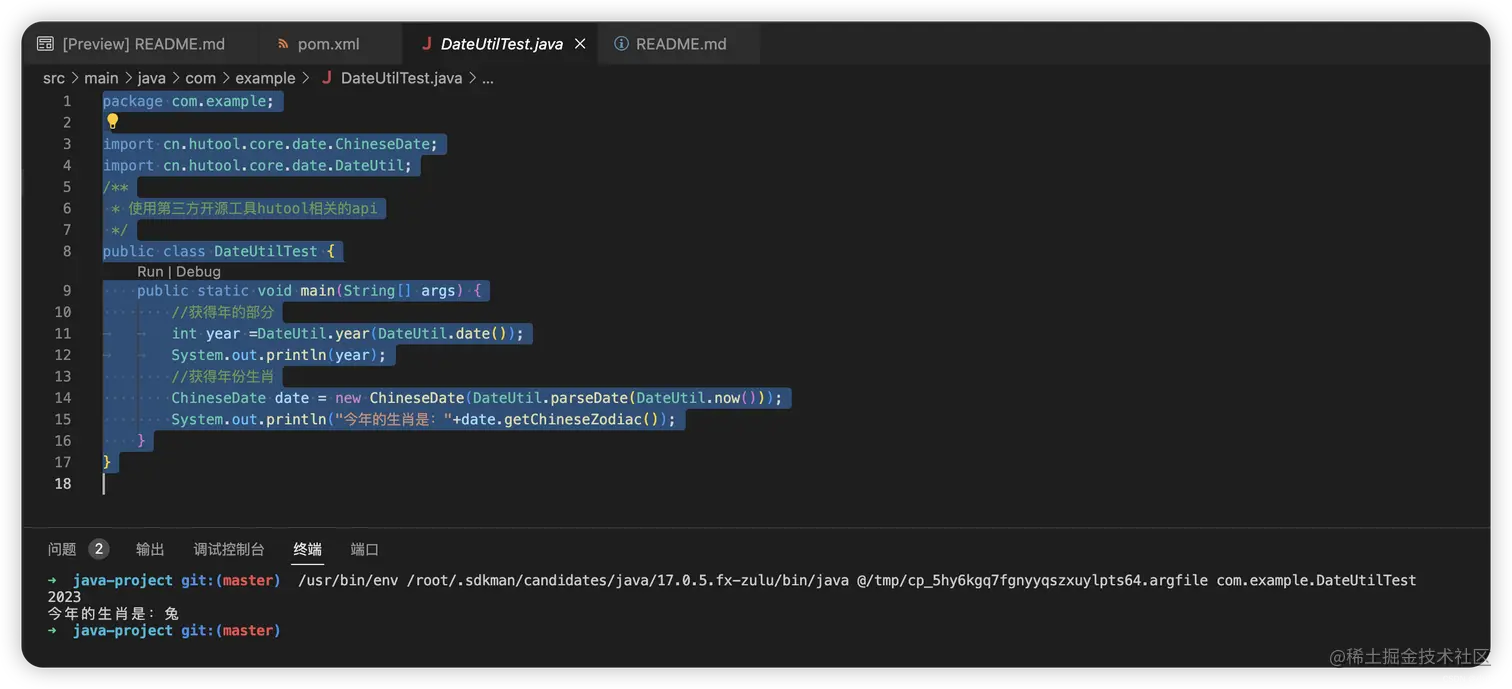Open the 端口 panel tab
This screenshot has height=689, width=1512.
(x=365, y=549)
